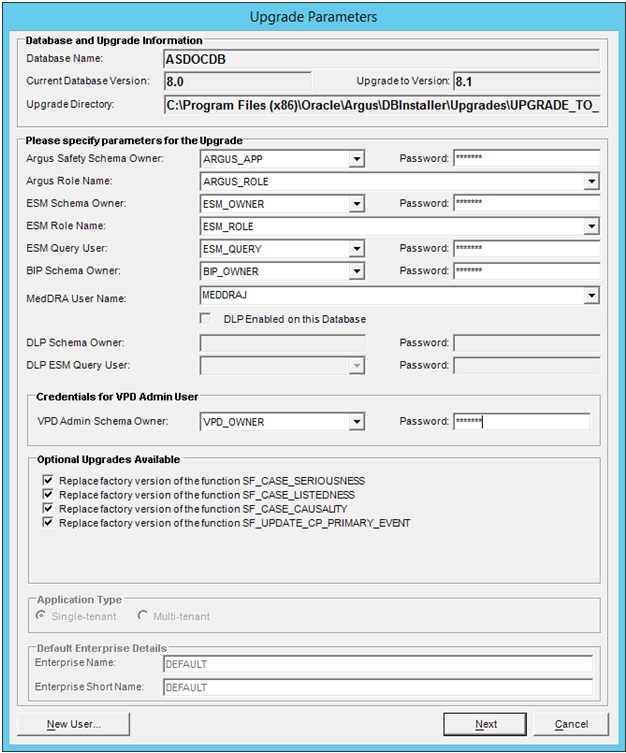The image size is (626, 753).
Task: Expand VPD Admin Schema Owner dropdown
Action: 356,422
